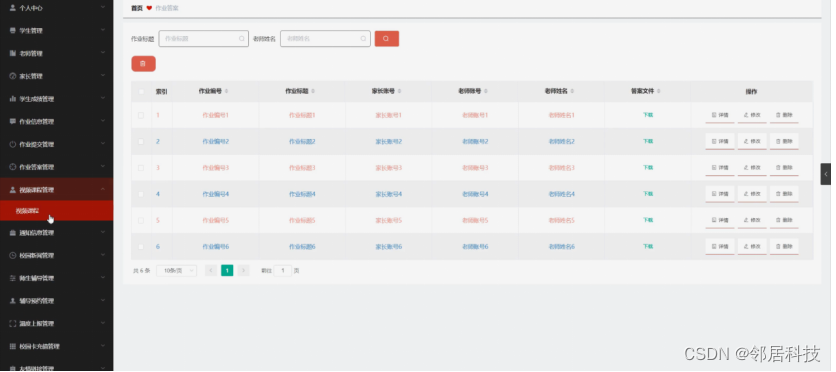
Task: Check the row 5 checkbox
Action: coord(141,220)
